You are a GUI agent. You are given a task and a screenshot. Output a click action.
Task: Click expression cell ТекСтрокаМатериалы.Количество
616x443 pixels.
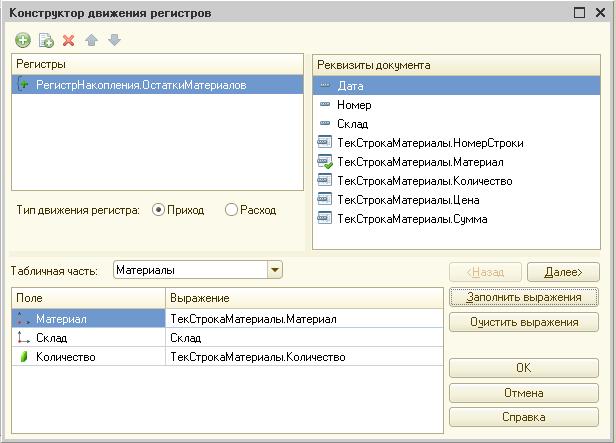tap(304, 356)
